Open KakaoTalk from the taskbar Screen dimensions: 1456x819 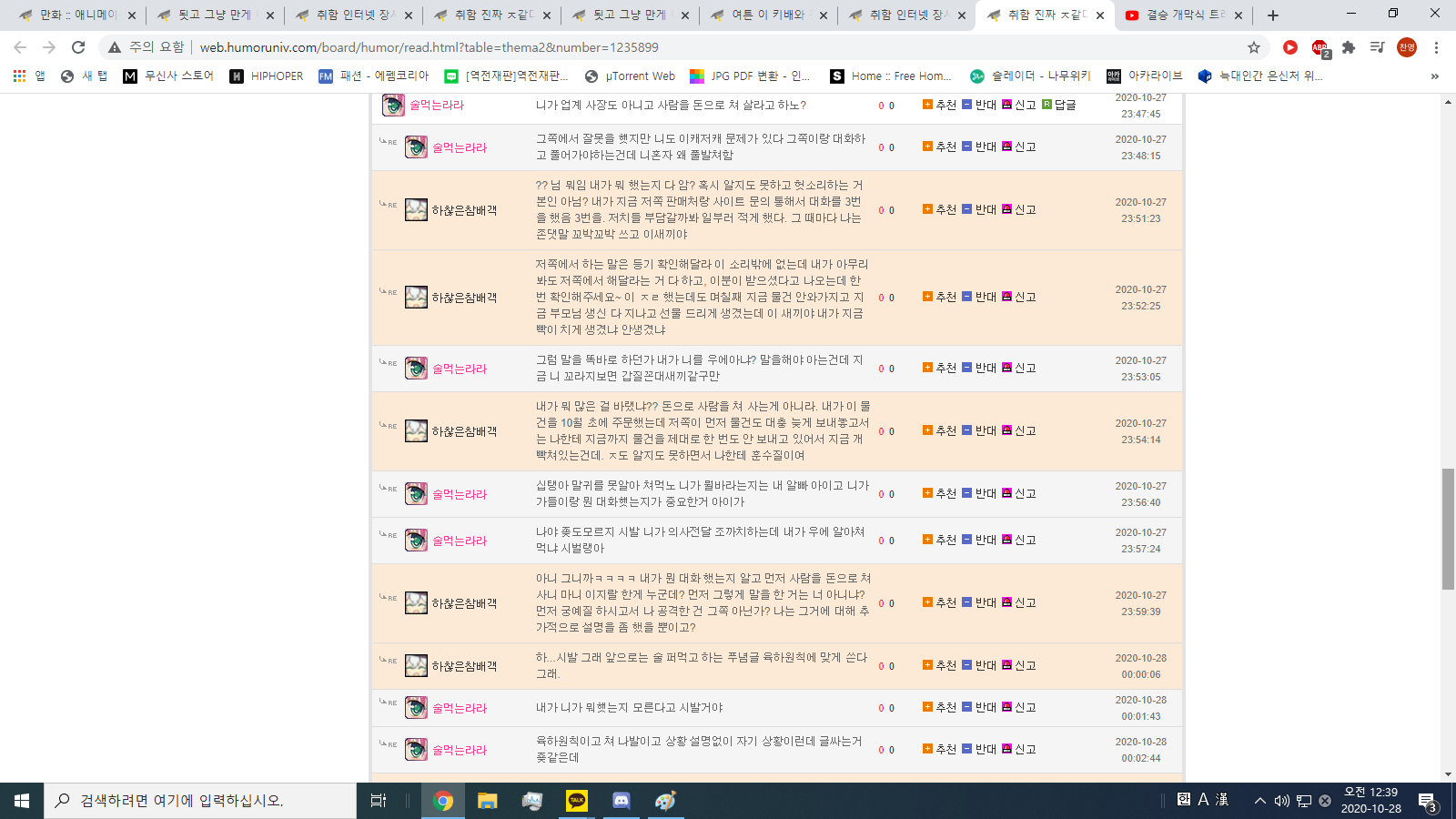pos(577,801)
